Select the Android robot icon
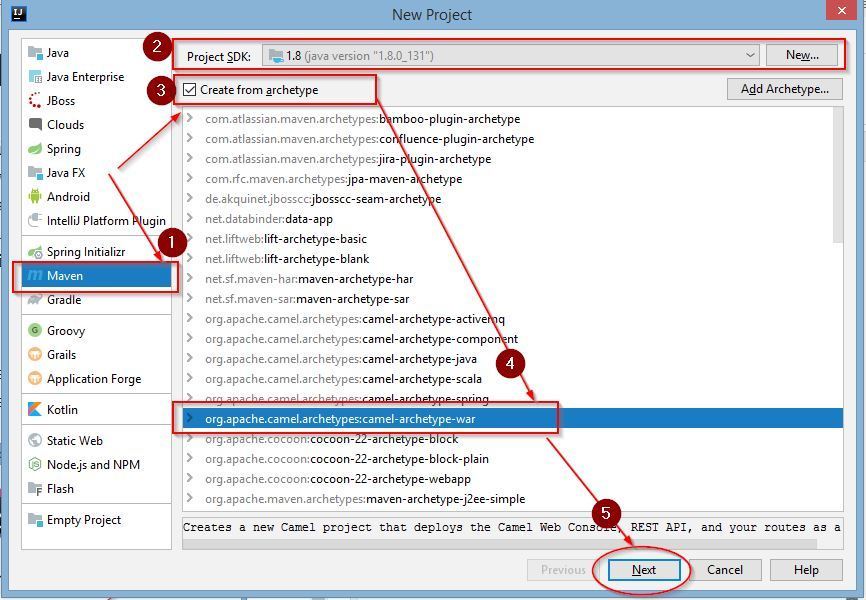This screenshot has width=866, height=600. [35, 196]
